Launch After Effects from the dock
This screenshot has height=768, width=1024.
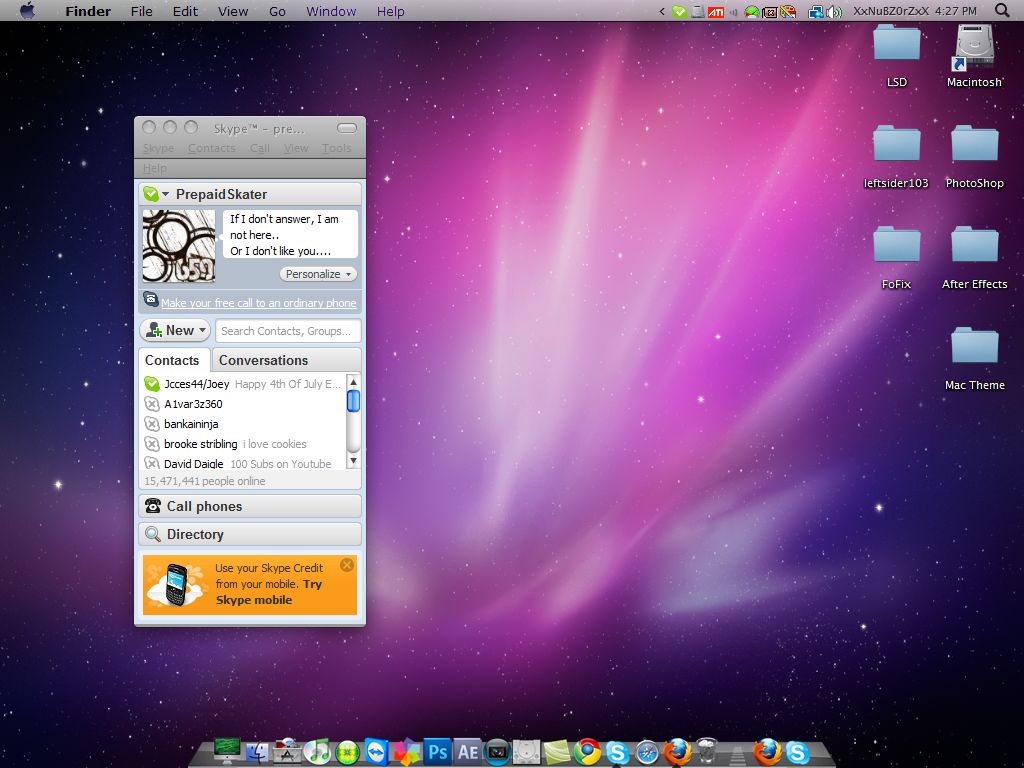468,752
